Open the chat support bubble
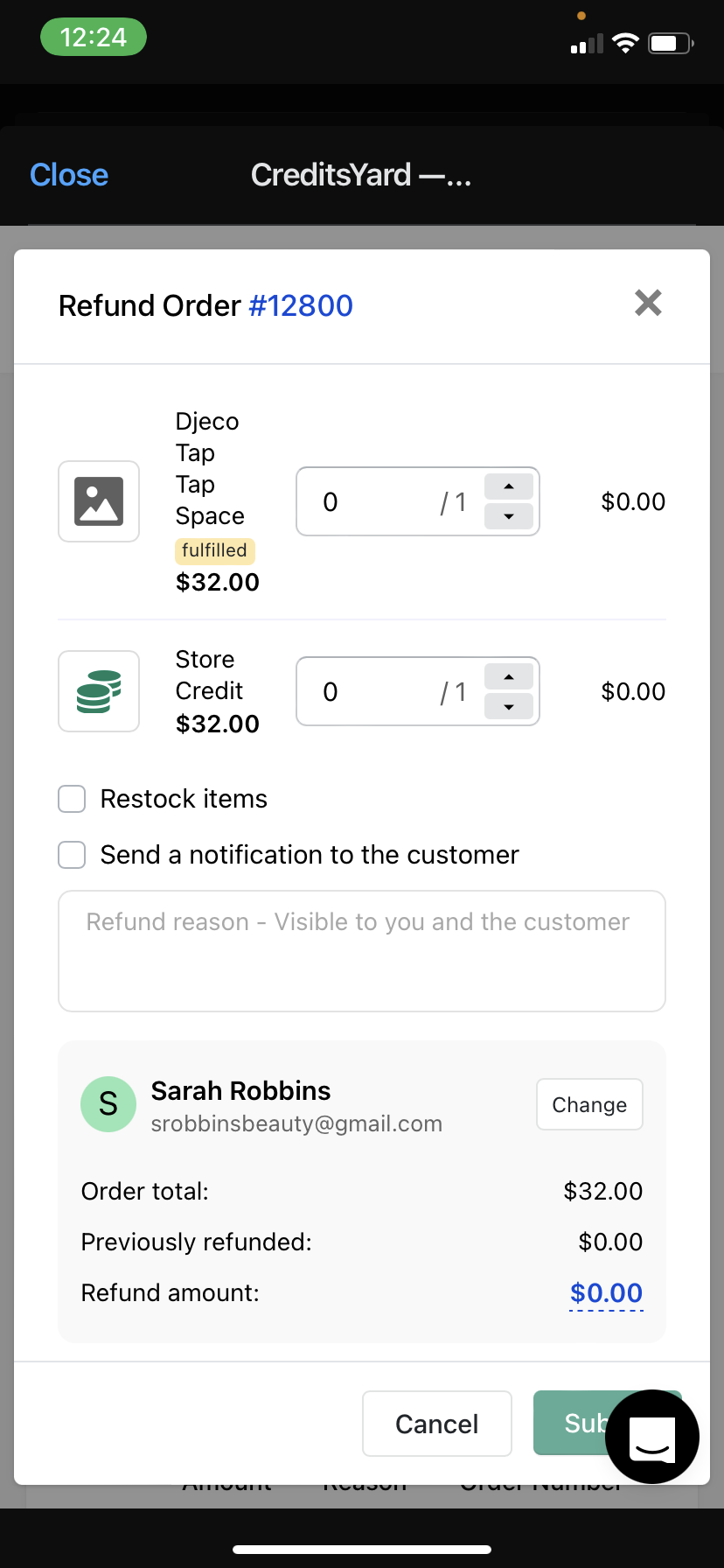This screenshot has height=1568, width=724. pyautogui.click(x=652, y=1437)
